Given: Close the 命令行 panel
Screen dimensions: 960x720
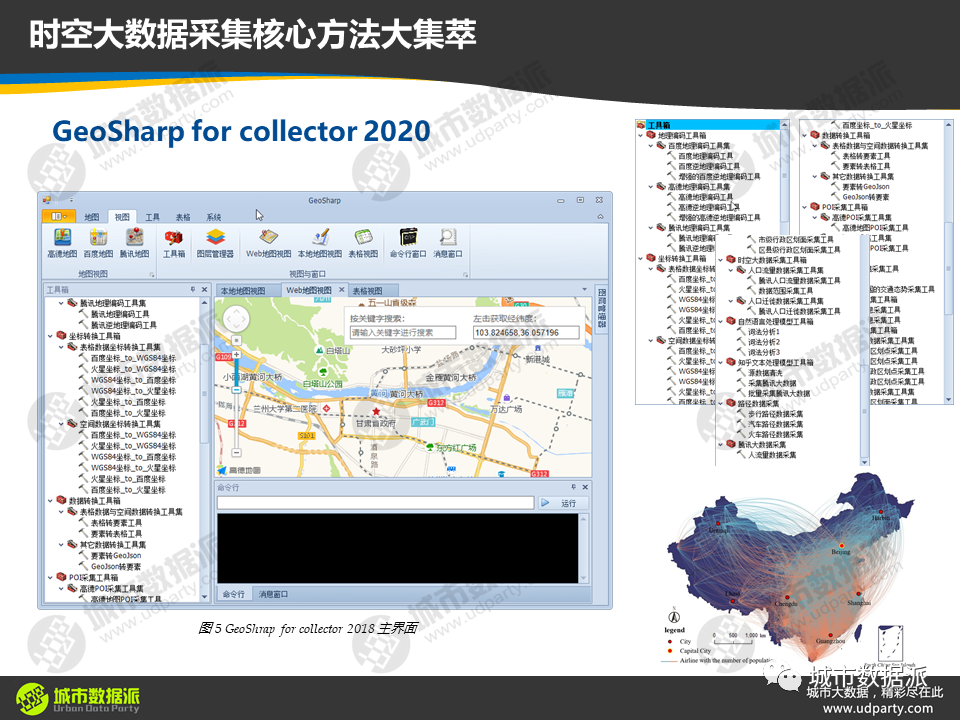Looking at the screenshot, I should [x=585, y=487].
